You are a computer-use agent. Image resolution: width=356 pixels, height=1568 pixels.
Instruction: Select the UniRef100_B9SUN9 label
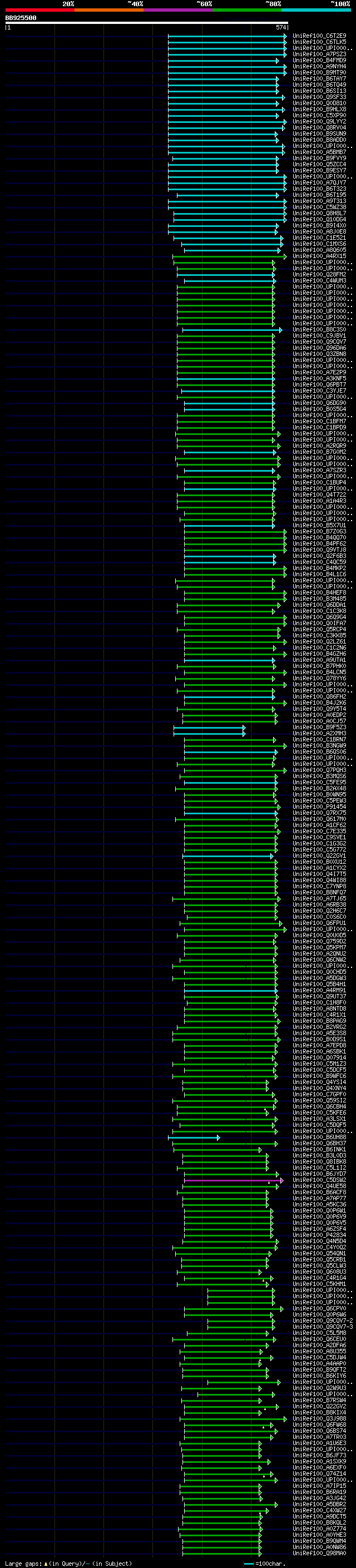pos(319,133)
